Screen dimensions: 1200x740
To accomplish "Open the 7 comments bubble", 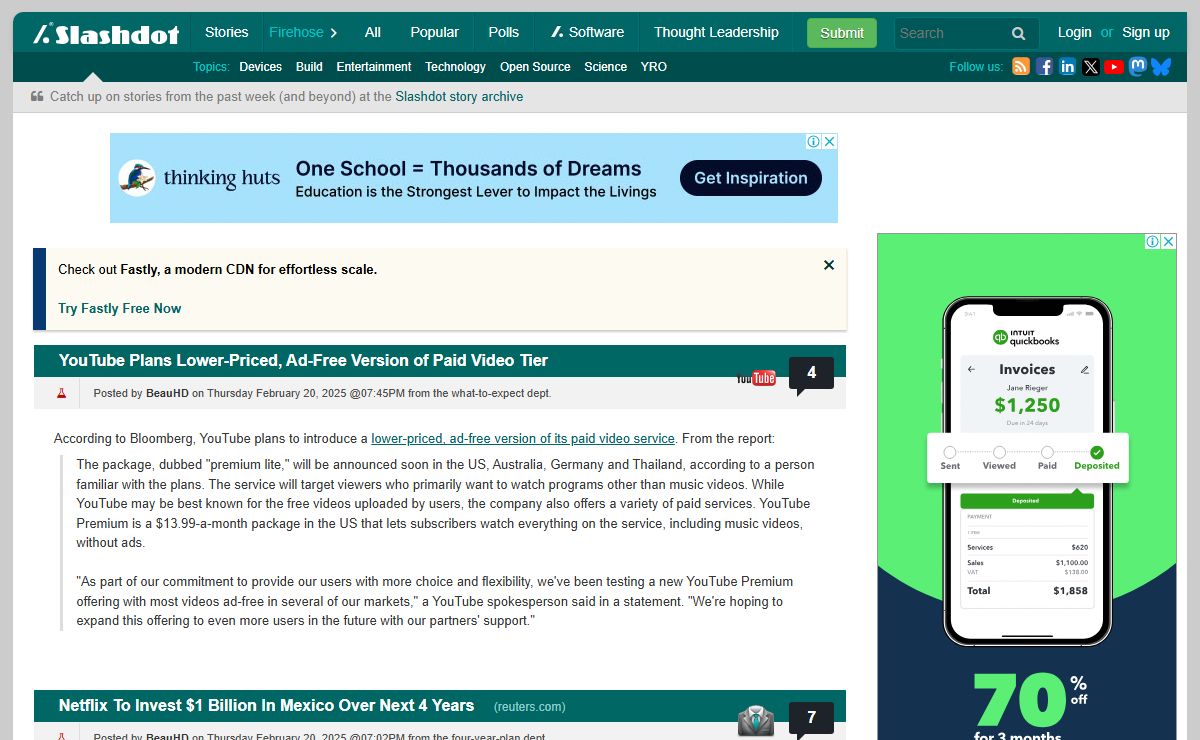I will [x=811, y=718].
